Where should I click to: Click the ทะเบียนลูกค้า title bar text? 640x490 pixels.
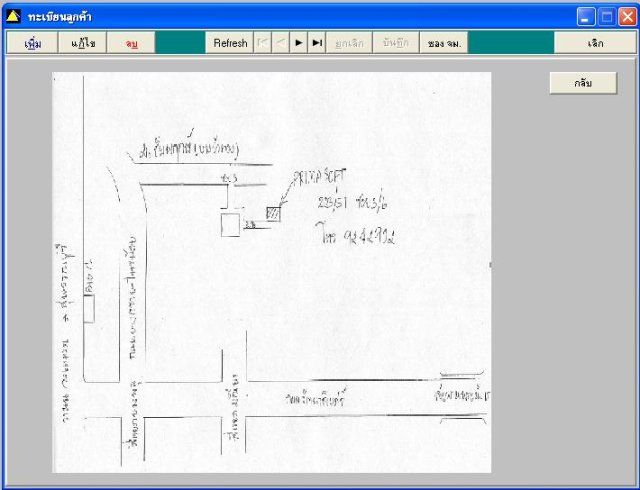60,17
